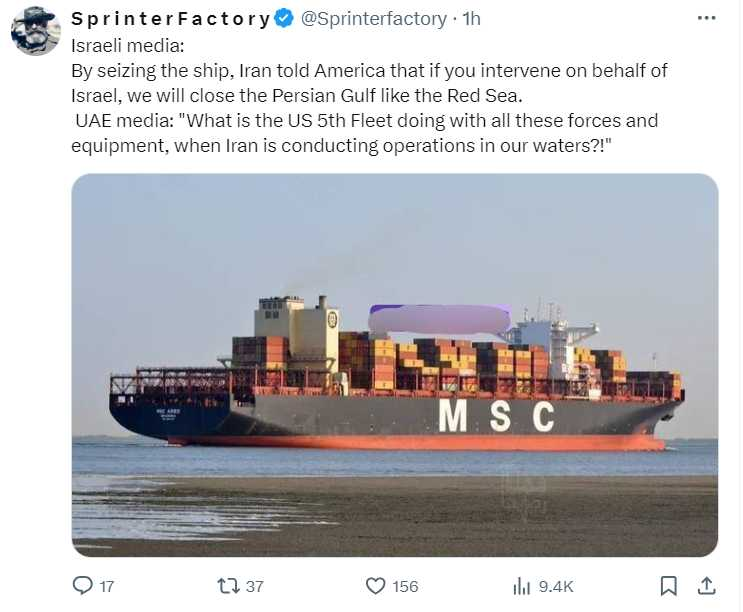Open the SprinterFactory display name link
This screenshot has height=612, width=743.
coord(171,19)
